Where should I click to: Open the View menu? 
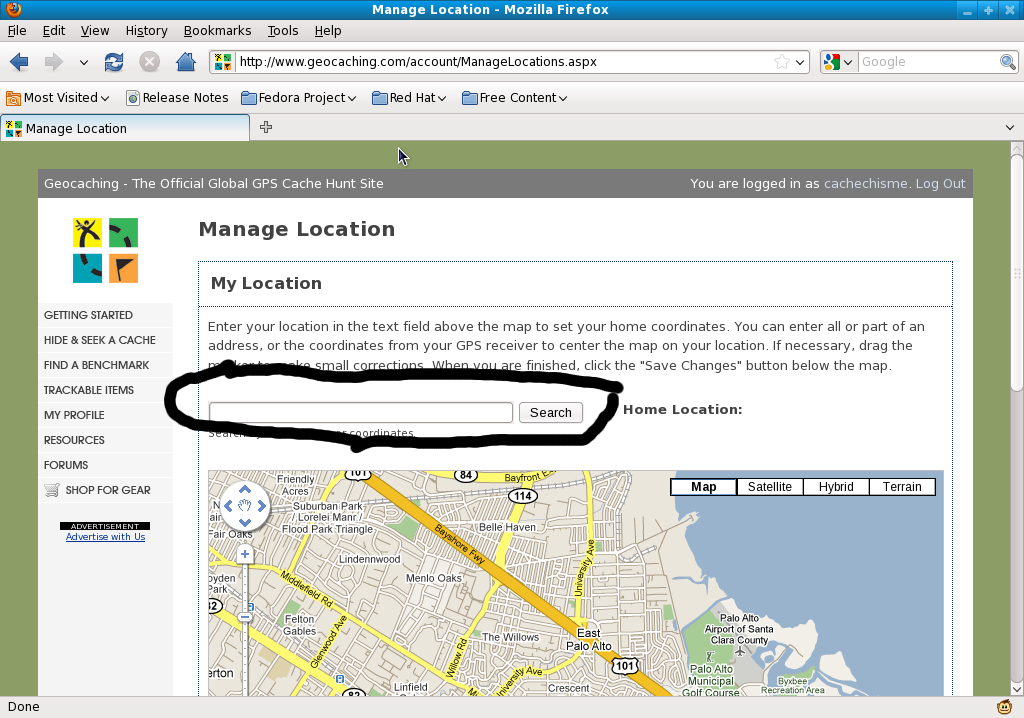(95, 31)
